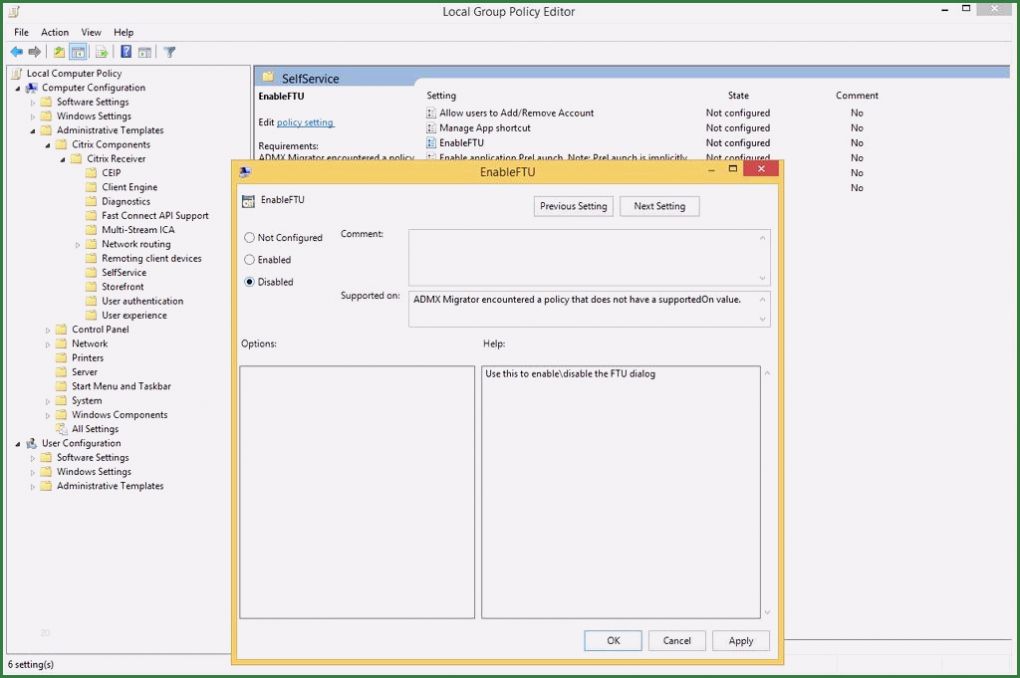The image size is (1020, 678).
Task: Click the Filter funnel toolbar icon
Action: (x=170, y=52)
